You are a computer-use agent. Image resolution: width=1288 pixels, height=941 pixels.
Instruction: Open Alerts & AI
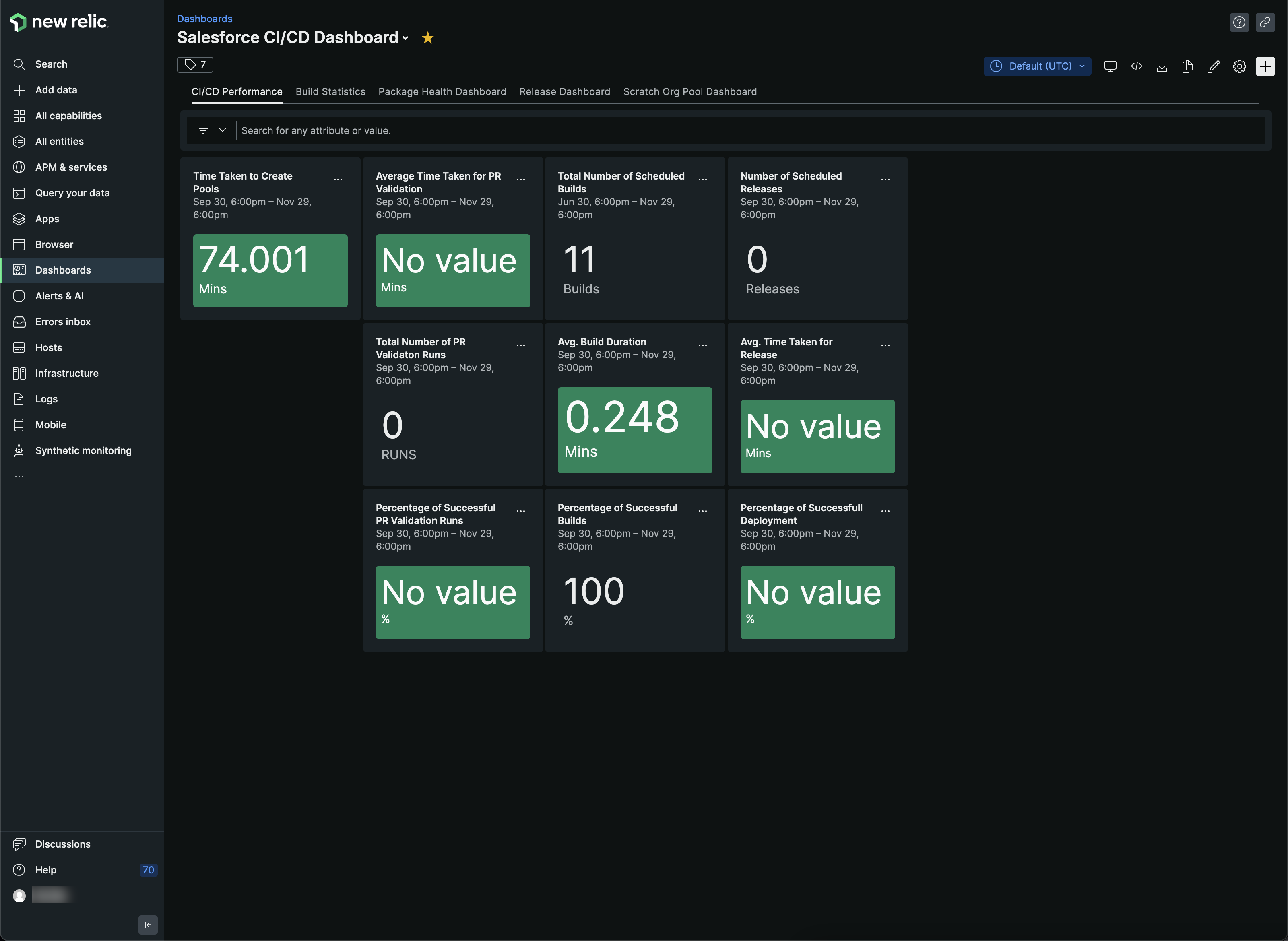pos(82,296)
